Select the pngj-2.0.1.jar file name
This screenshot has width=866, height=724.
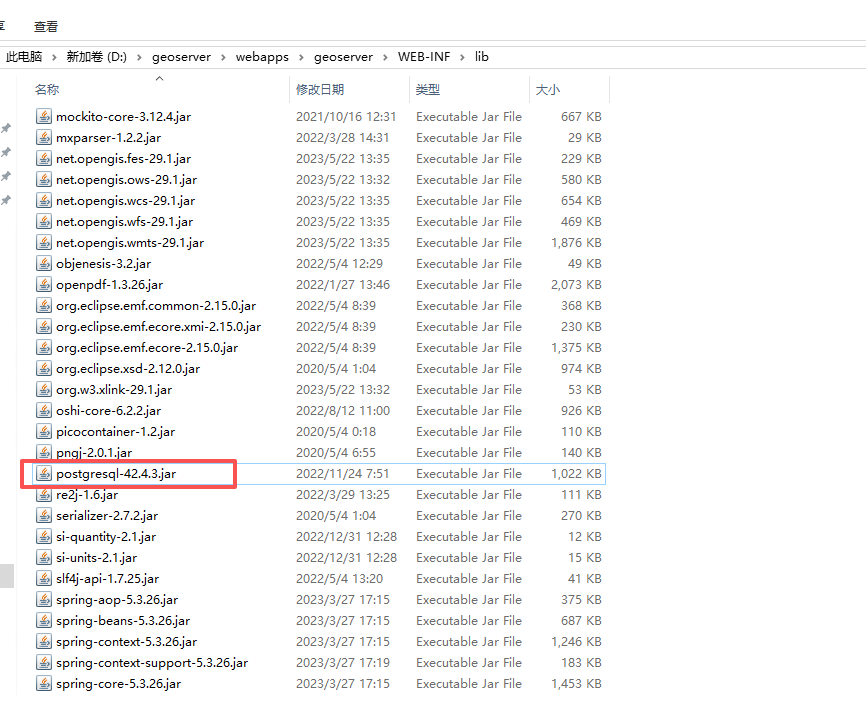click(x=94, y=453)
